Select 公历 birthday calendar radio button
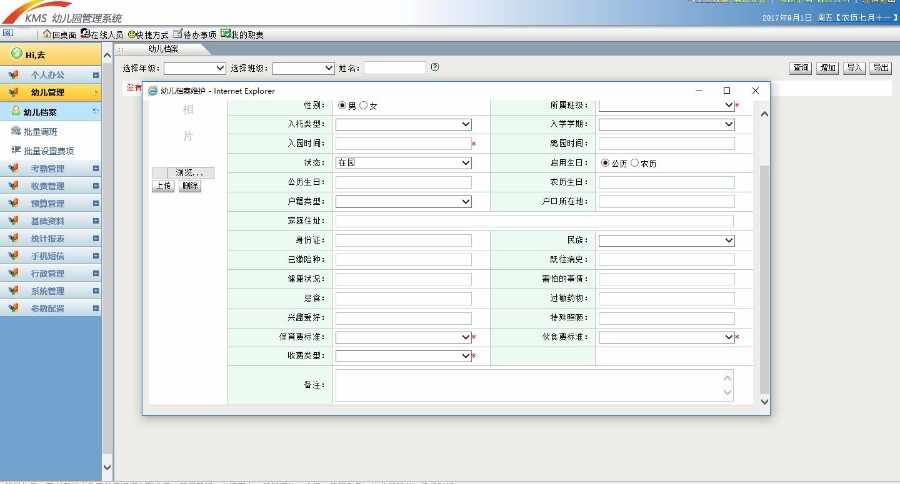 pyautogui.click(x=605, y=163)
